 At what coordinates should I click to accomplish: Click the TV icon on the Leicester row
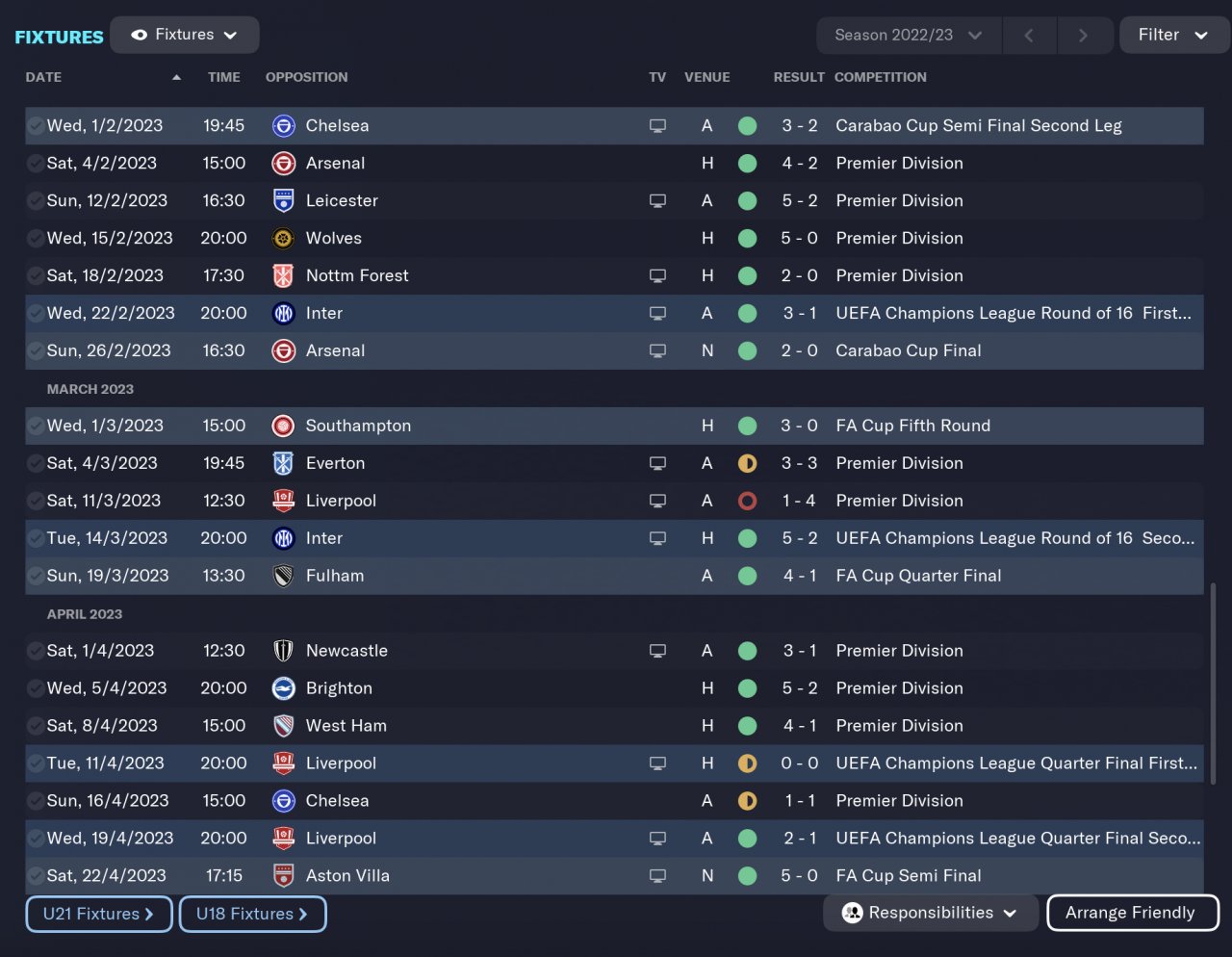(x=657, y=201)
